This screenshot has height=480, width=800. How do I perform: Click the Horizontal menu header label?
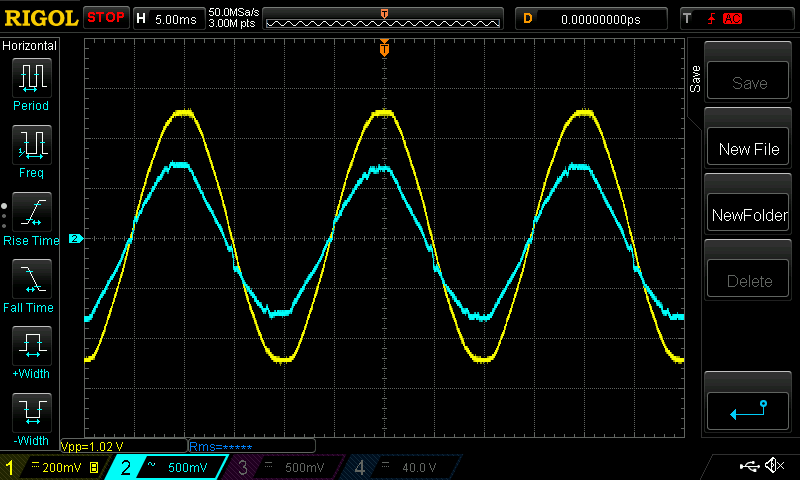click(30, 46)
